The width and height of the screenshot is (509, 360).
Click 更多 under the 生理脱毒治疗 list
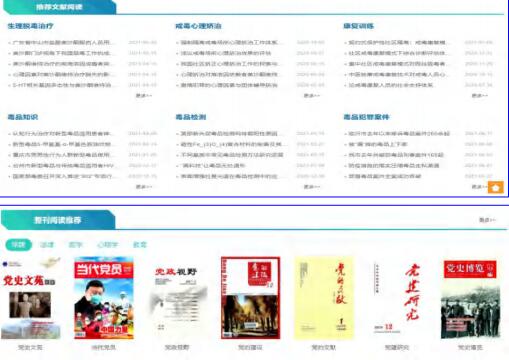(144, 96)
